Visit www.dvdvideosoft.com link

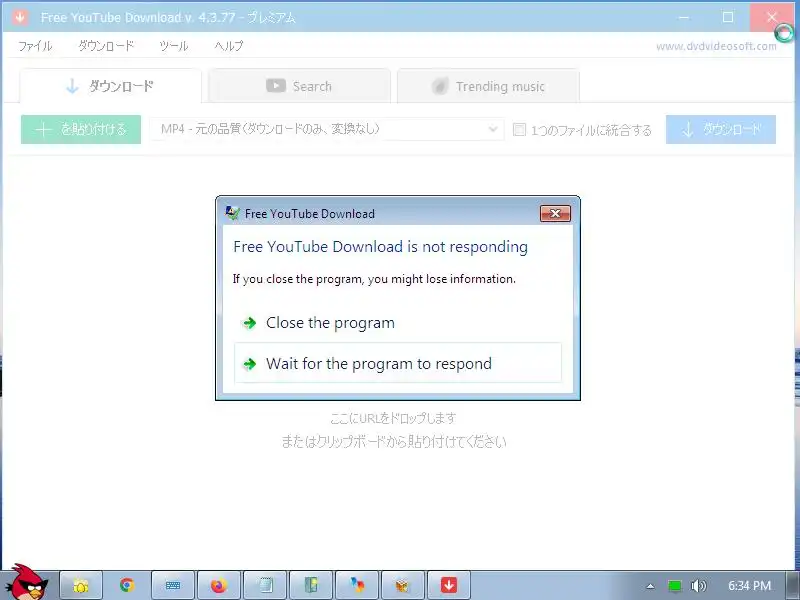(716, 46)
